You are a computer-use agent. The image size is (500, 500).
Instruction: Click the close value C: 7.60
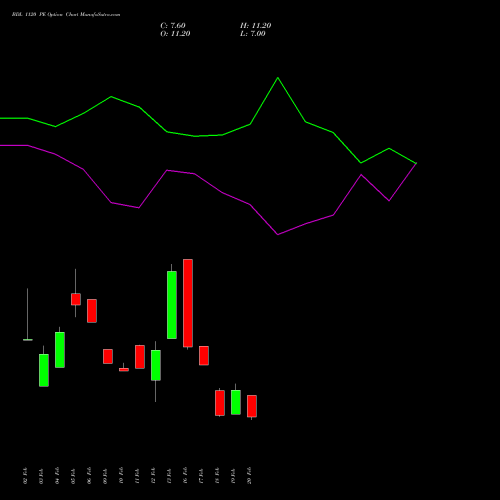click(173, 26)
